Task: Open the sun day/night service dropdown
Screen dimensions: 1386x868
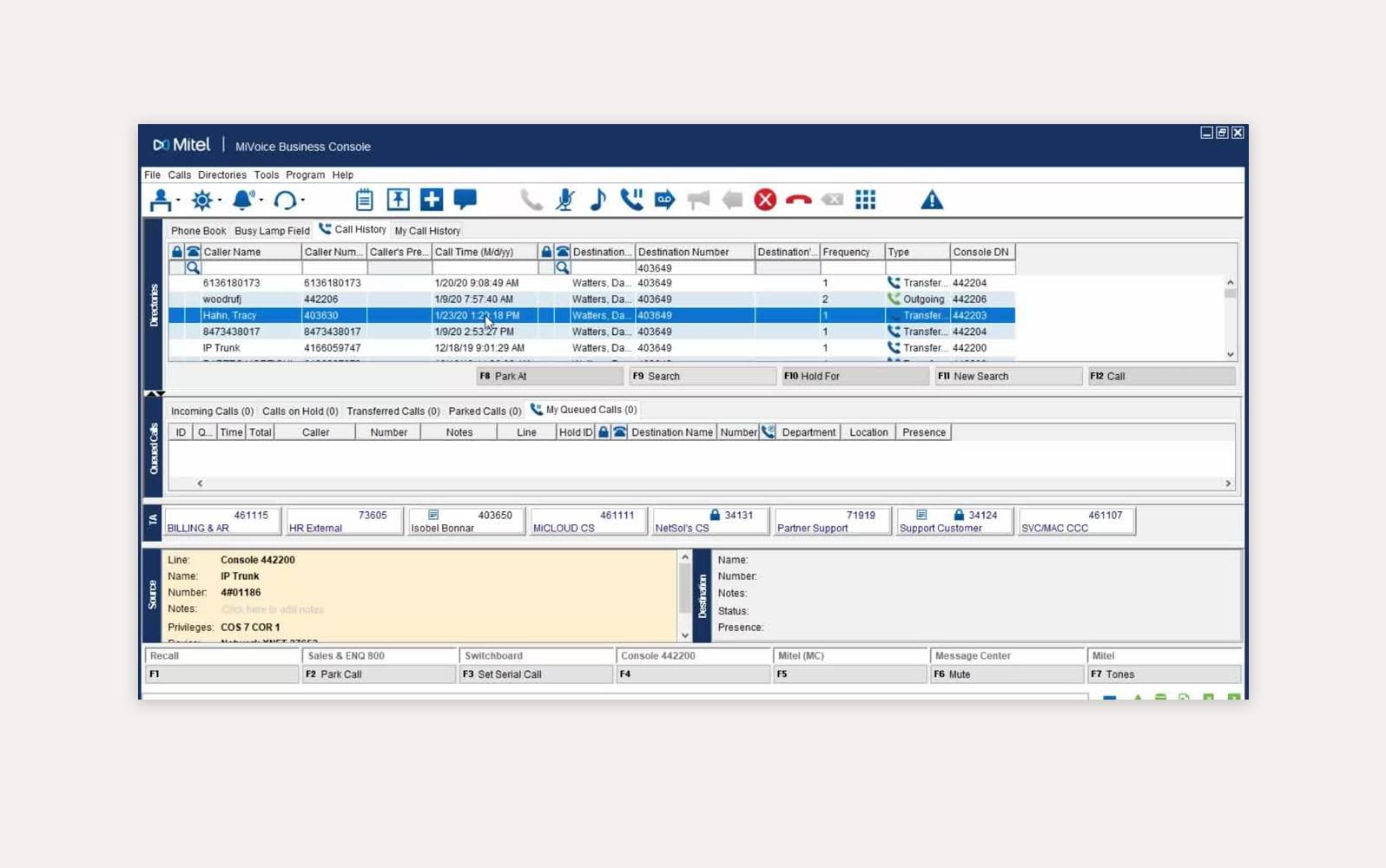Action: 220,201
